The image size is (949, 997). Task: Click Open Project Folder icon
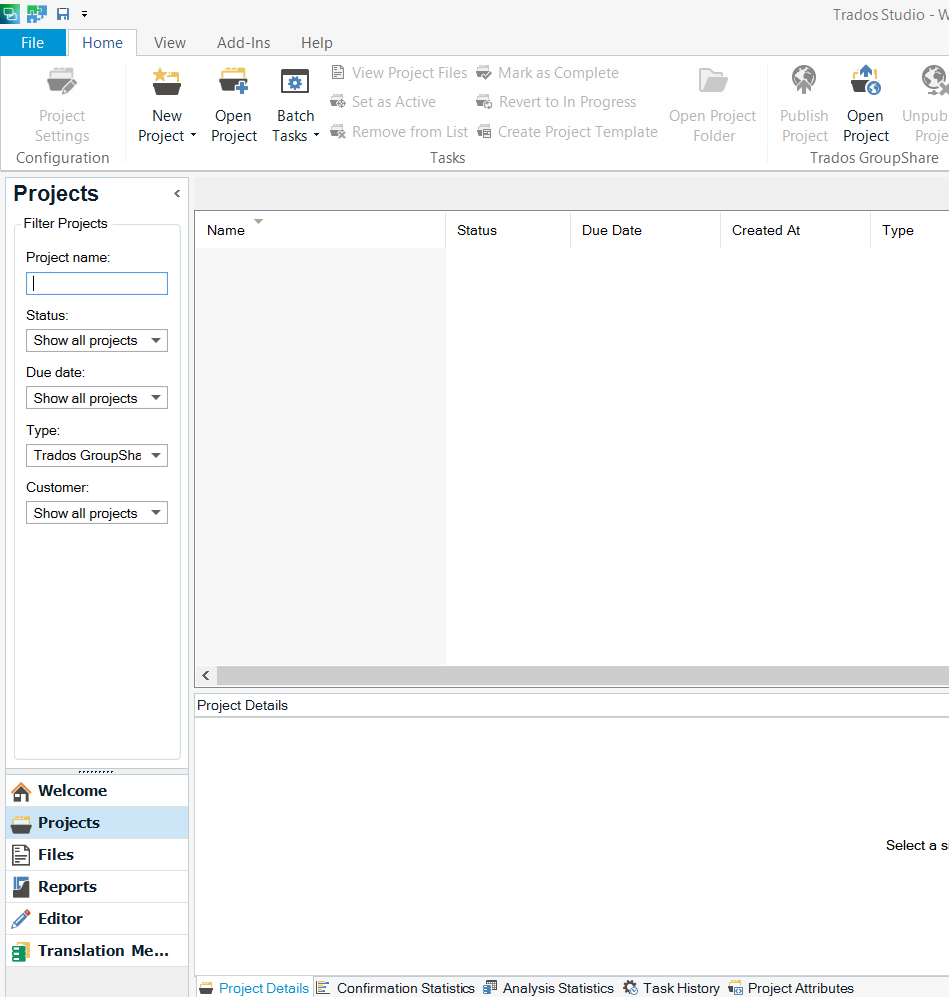[713, 81]
